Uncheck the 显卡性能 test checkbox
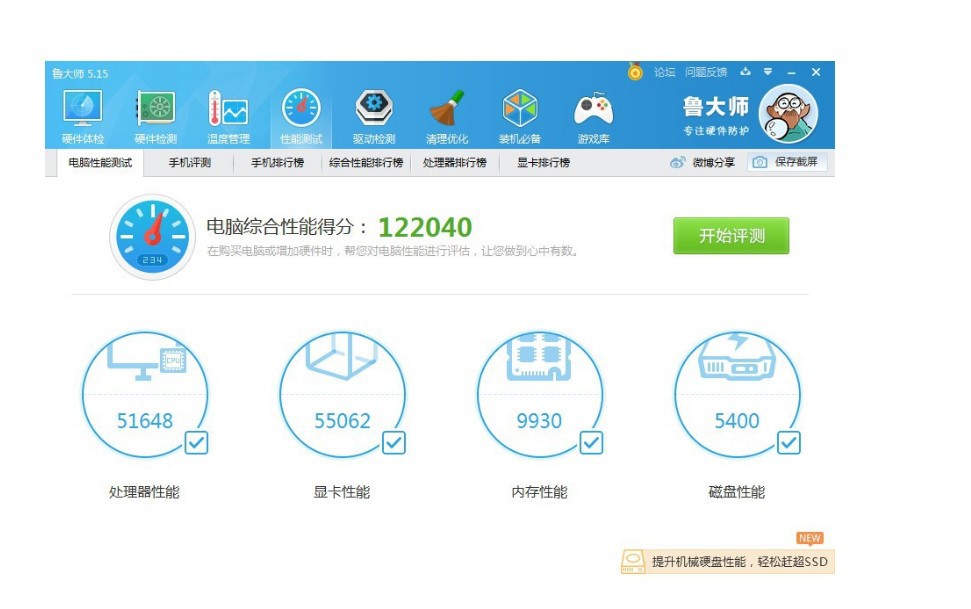 click(394, 443)
